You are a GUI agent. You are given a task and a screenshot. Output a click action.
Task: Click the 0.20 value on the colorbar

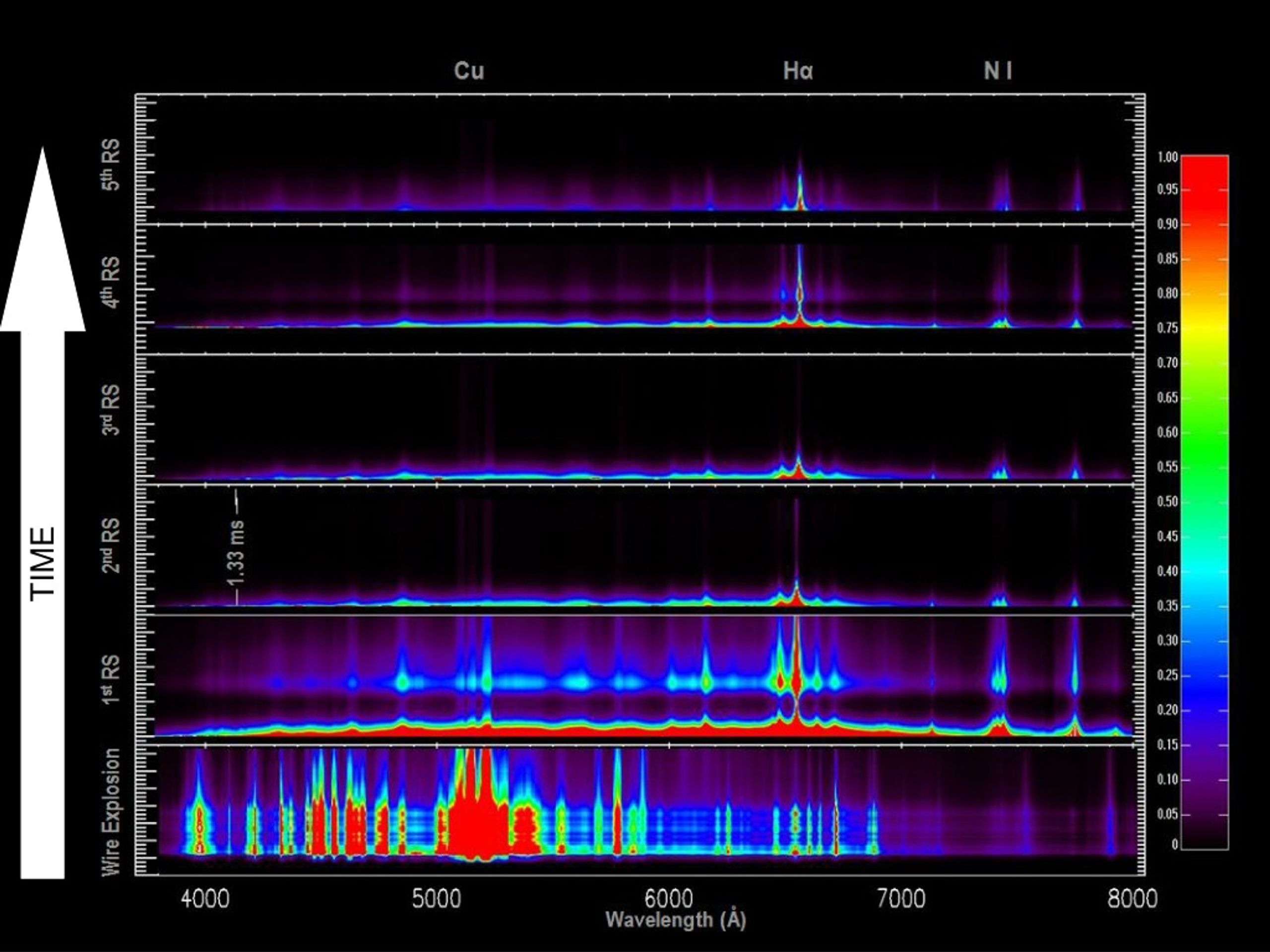click(1167, 710)
